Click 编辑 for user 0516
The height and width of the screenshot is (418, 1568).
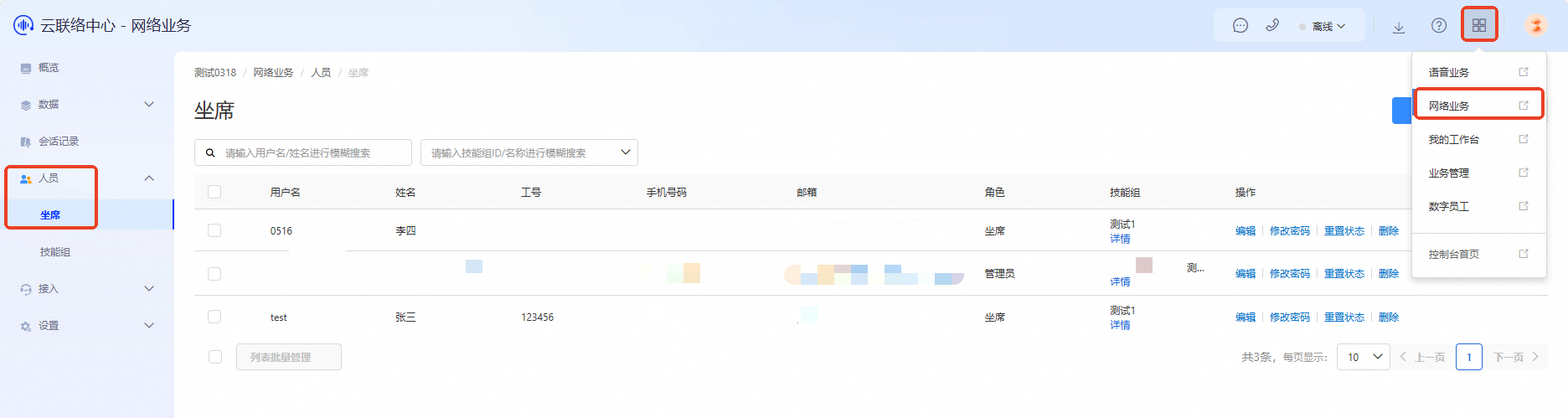pyautogui.click(x=1246, y=231)
